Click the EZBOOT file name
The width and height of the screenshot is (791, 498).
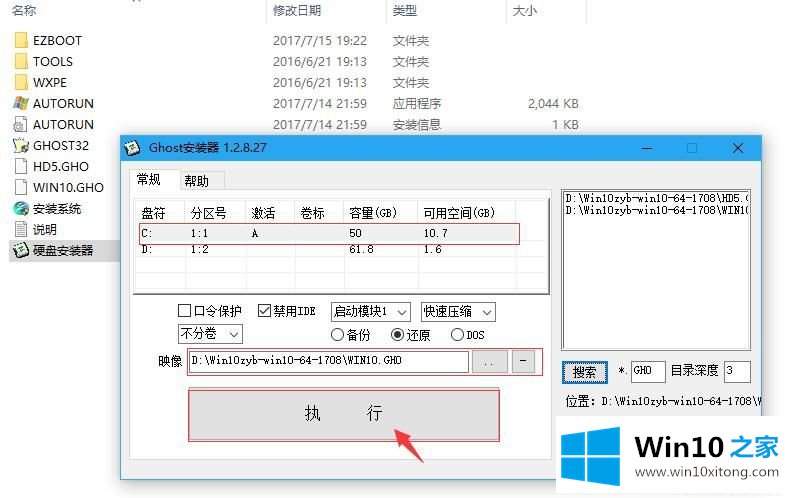point(57,40)
